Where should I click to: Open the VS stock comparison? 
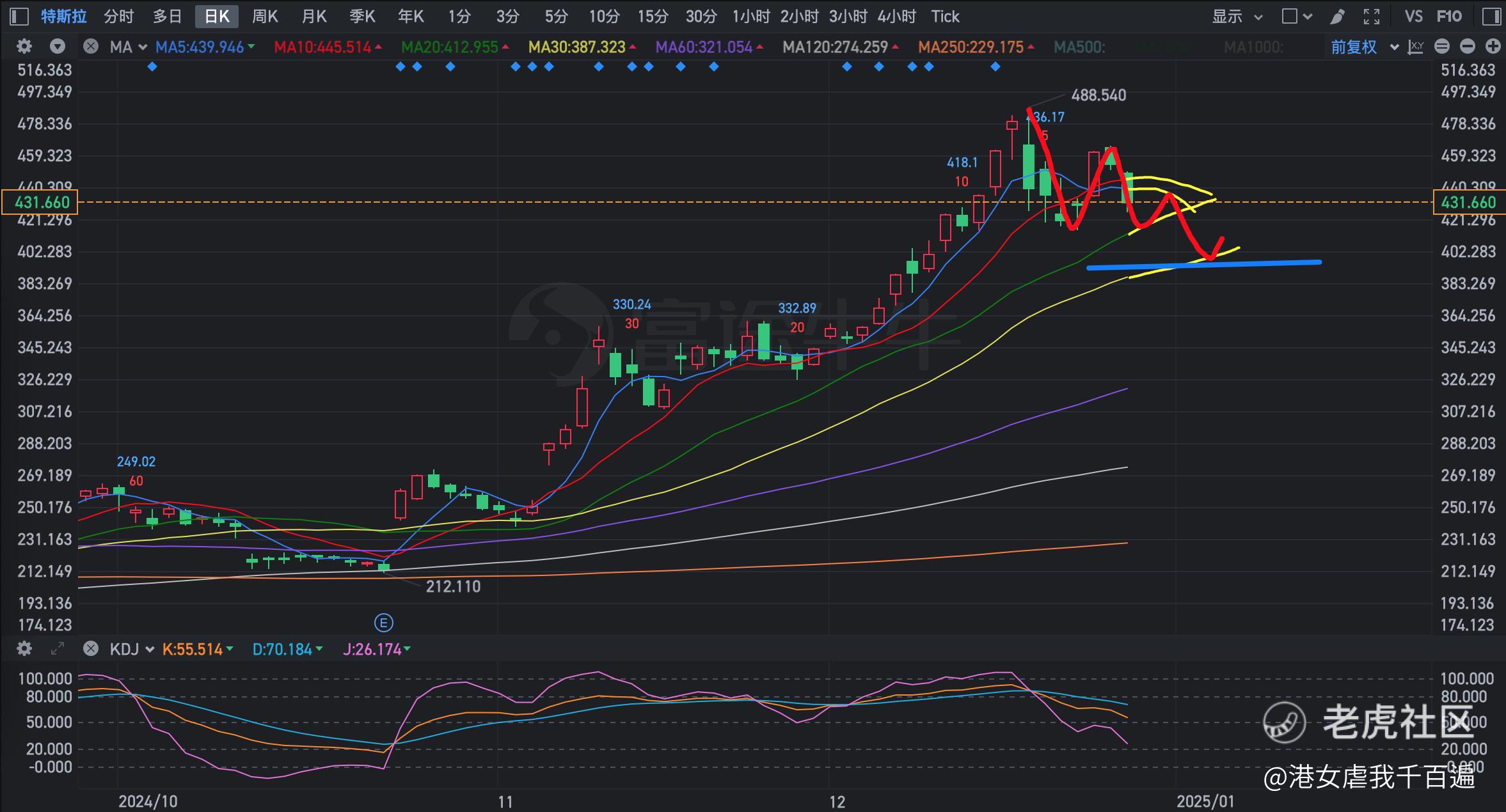pos(1413,17)
